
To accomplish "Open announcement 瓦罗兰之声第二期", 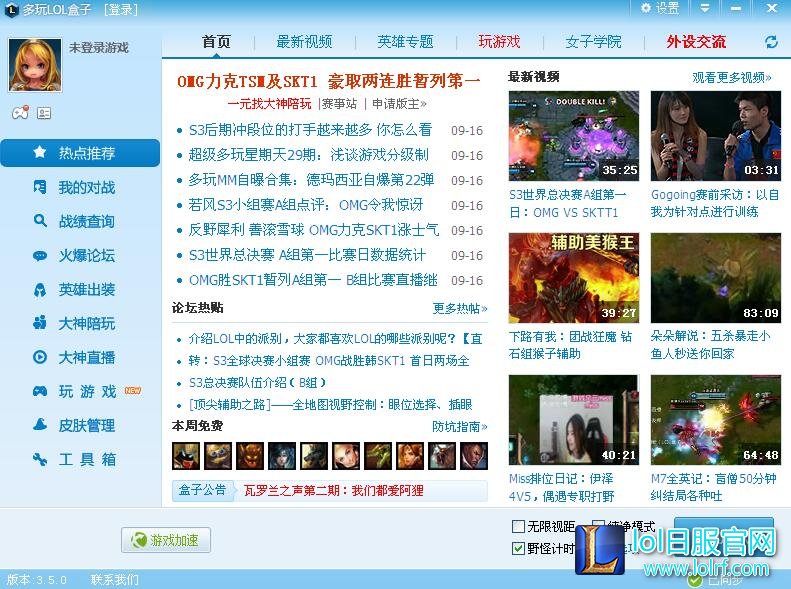I will pyautogui.click(x=333, y=491).
